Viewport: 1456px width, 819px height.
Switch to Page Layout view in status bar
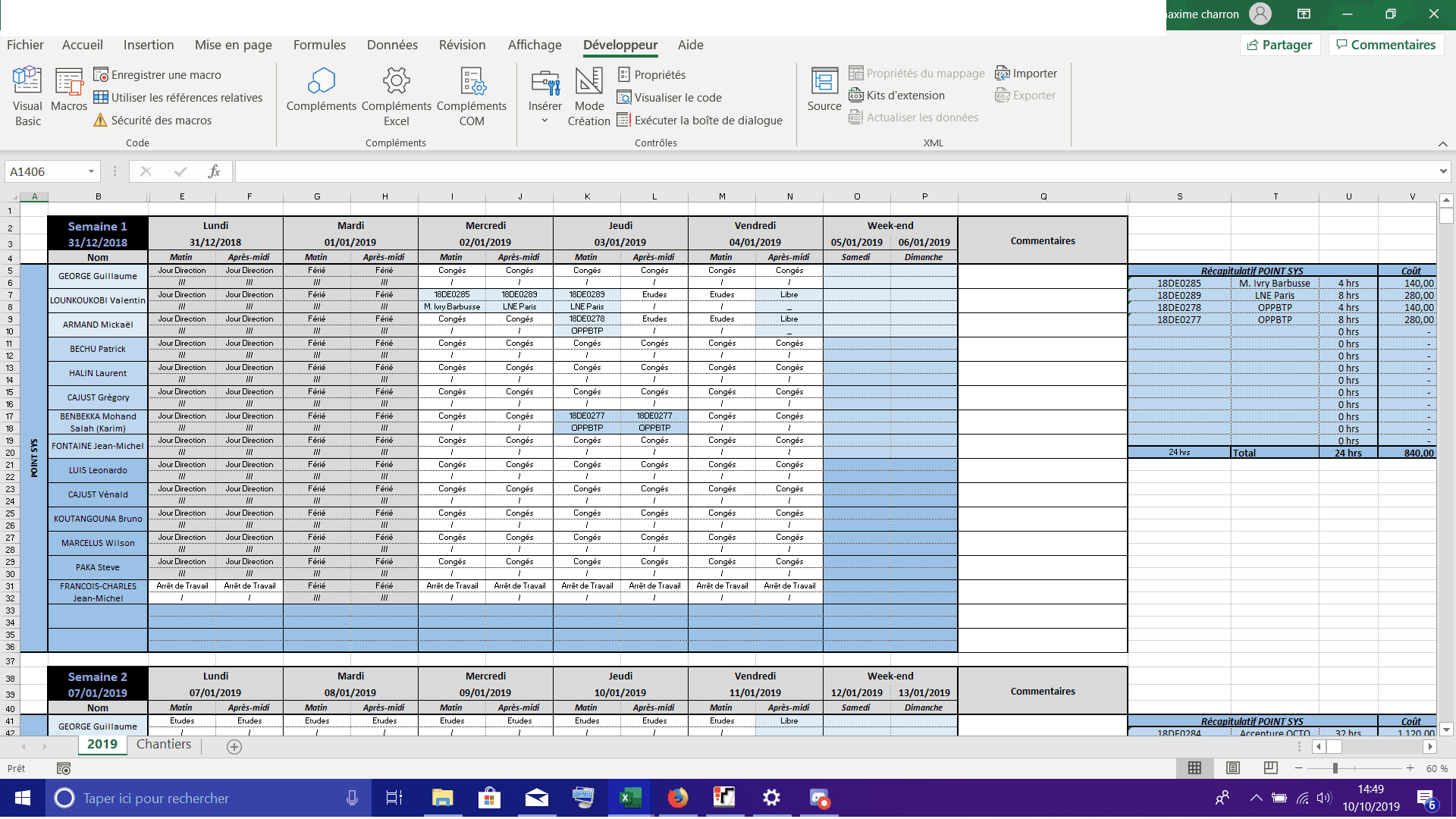click(1233, 768)
